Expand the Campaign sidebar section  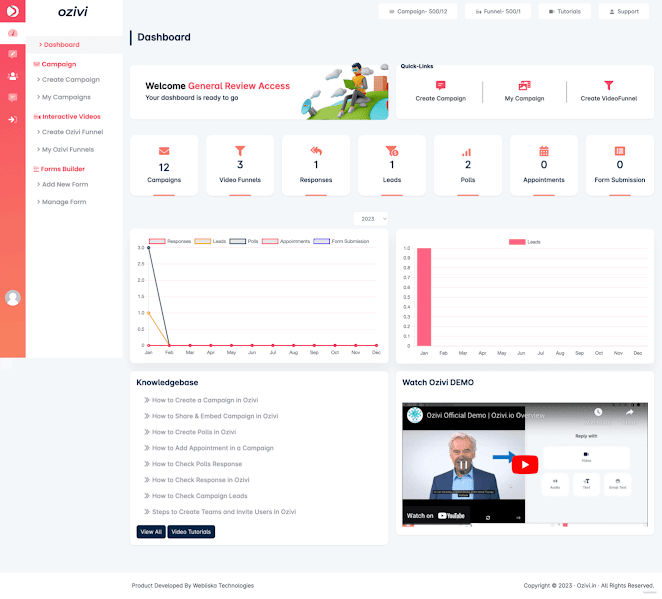coord(55,64)
